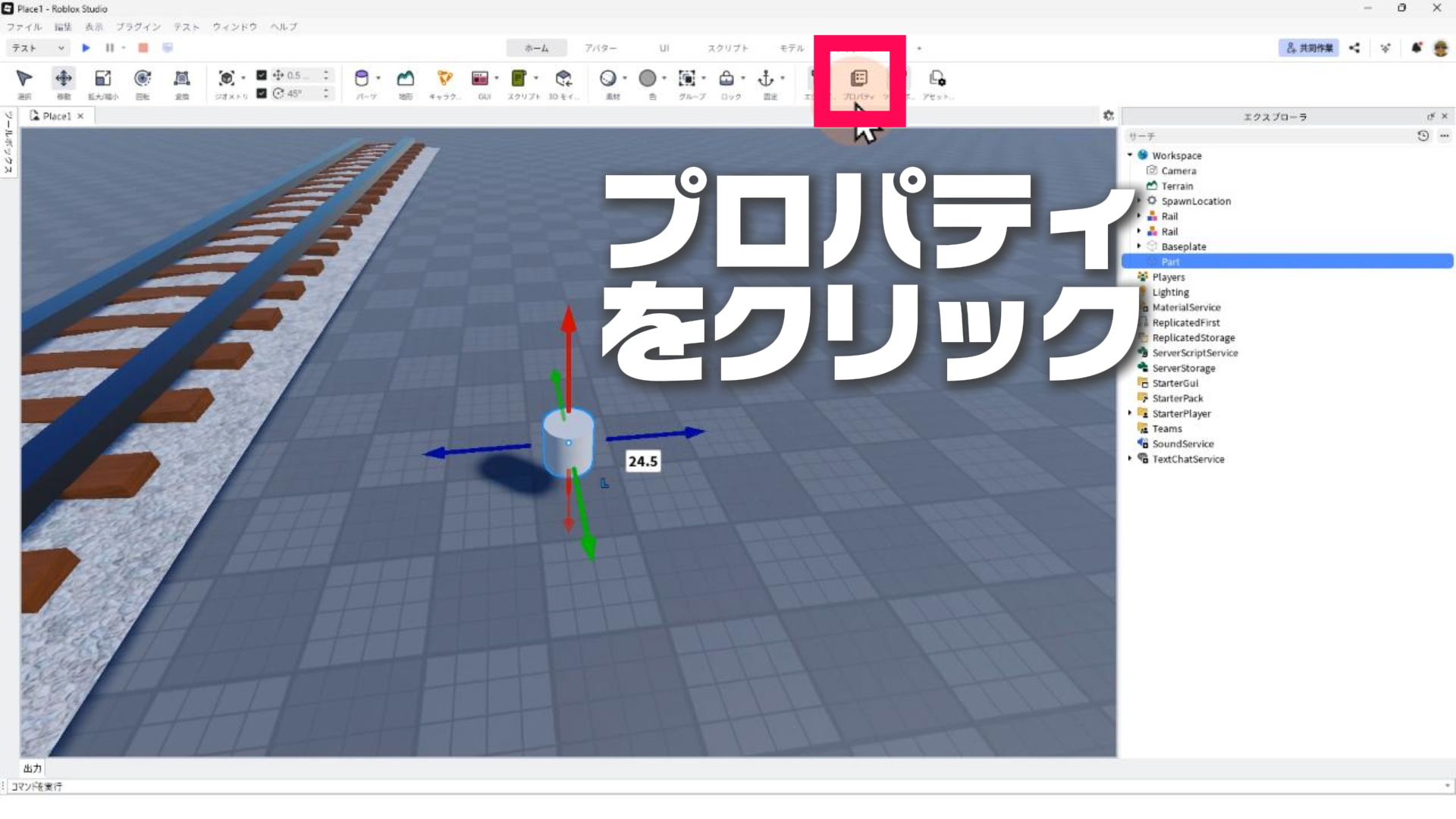
Task: Open the ファイル menu
Action: (x=24, y=27)
